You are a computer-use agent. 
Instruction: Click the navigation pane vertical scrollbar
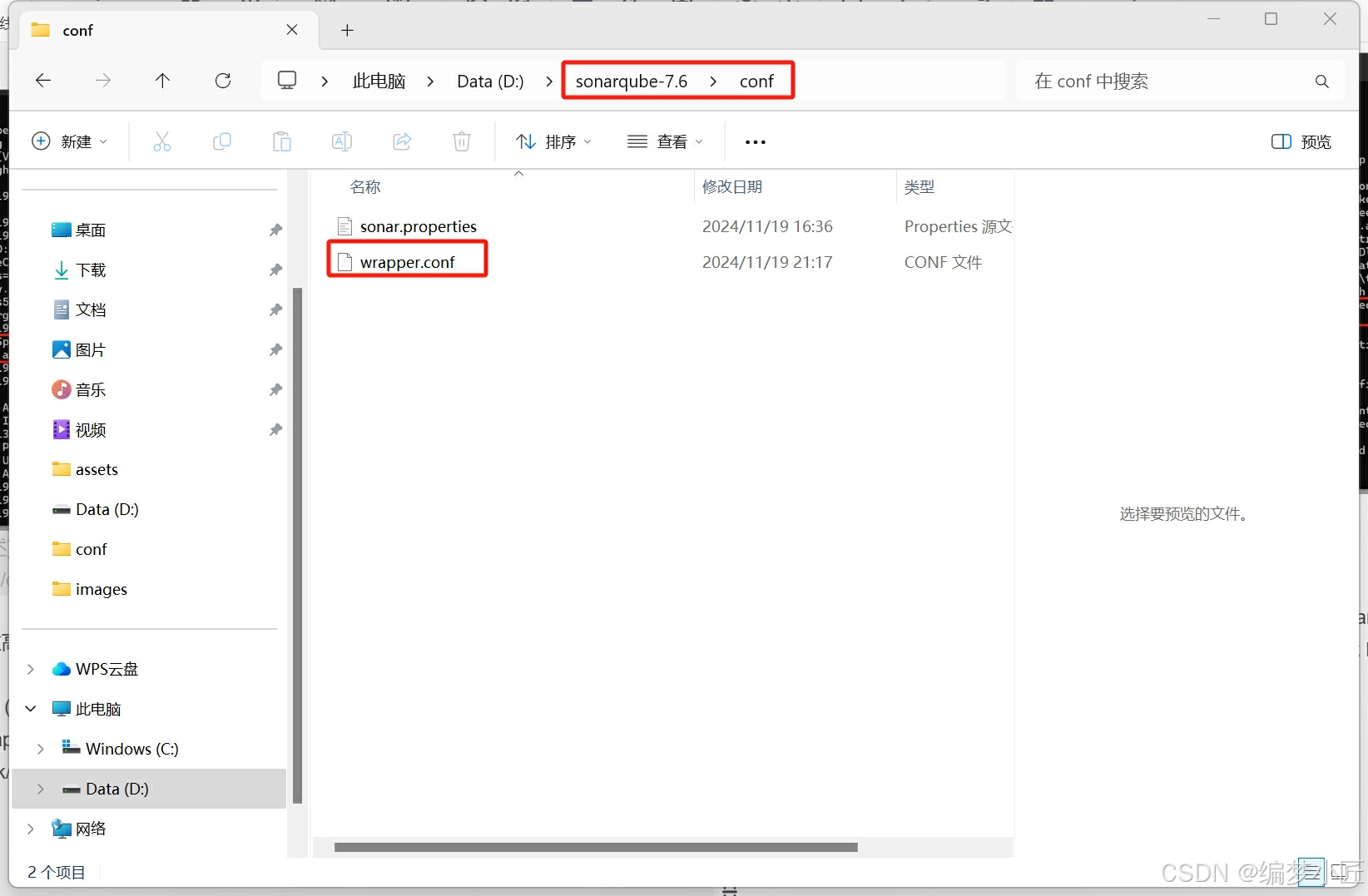(297, 545)
